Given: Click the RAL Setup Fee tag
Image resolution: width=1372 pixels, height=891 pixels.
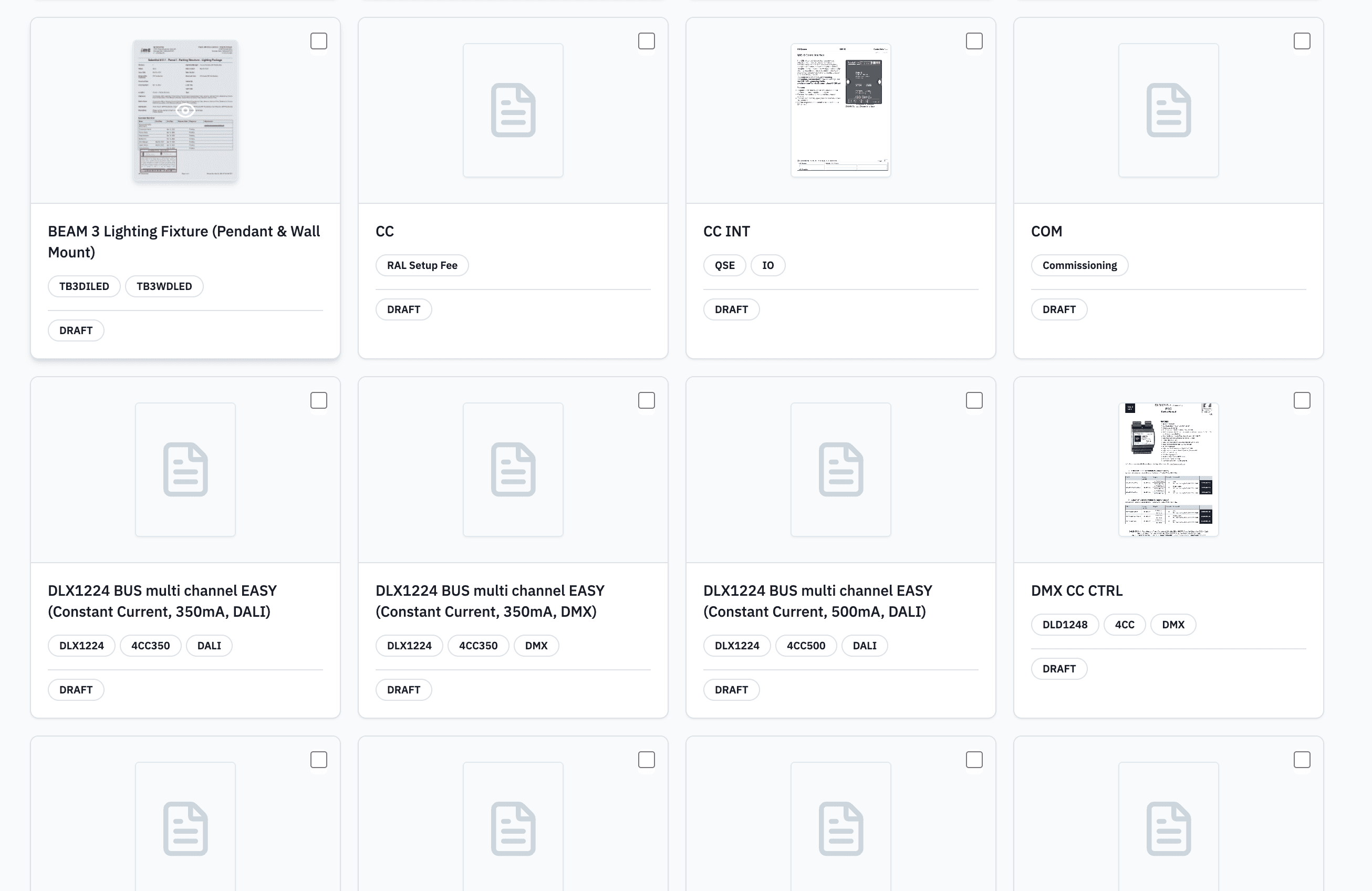Looking at the screenshot, I should pos(422,265).
